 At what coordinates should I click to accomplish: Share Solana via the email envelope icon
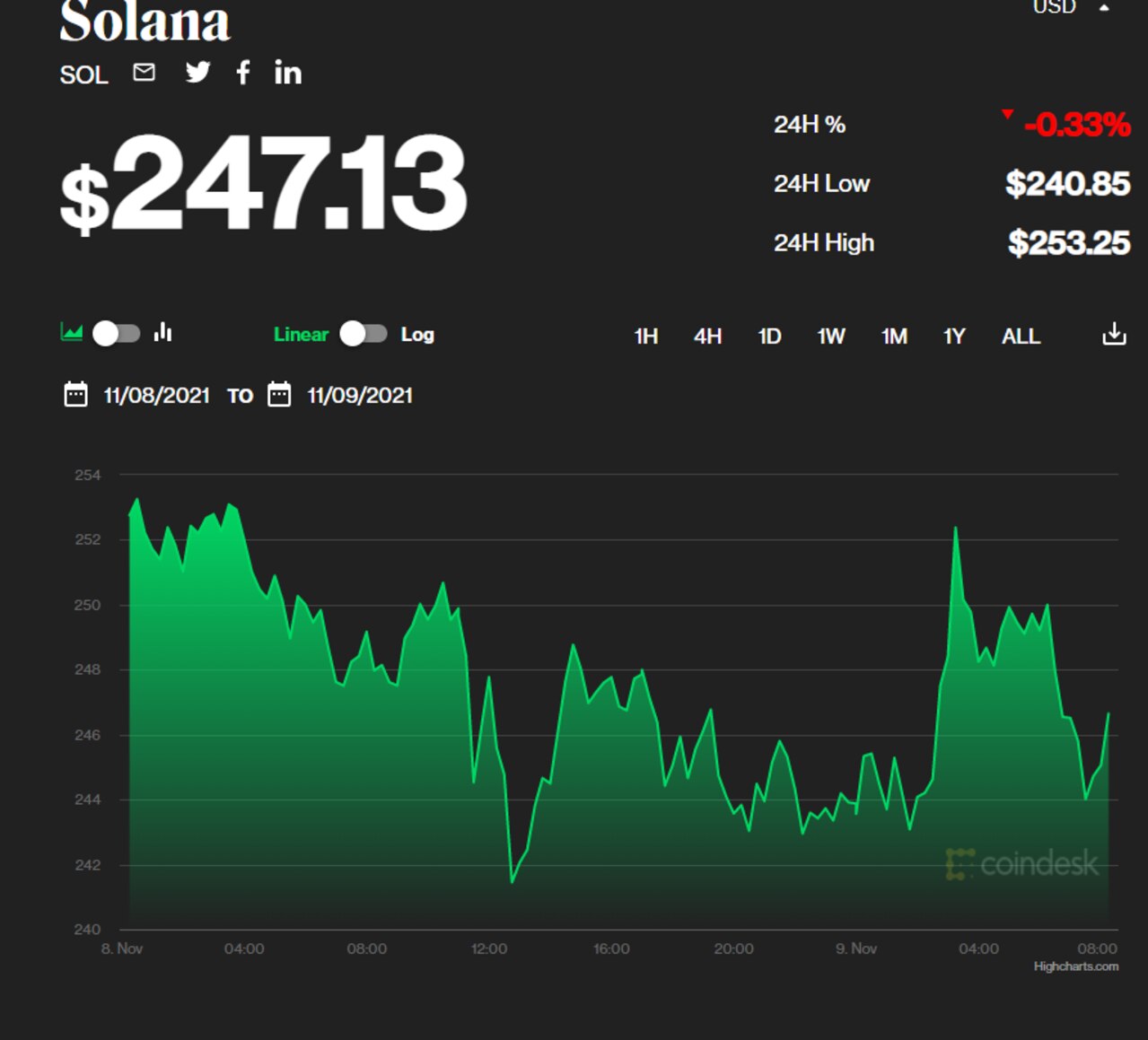[x=144, y=73]
